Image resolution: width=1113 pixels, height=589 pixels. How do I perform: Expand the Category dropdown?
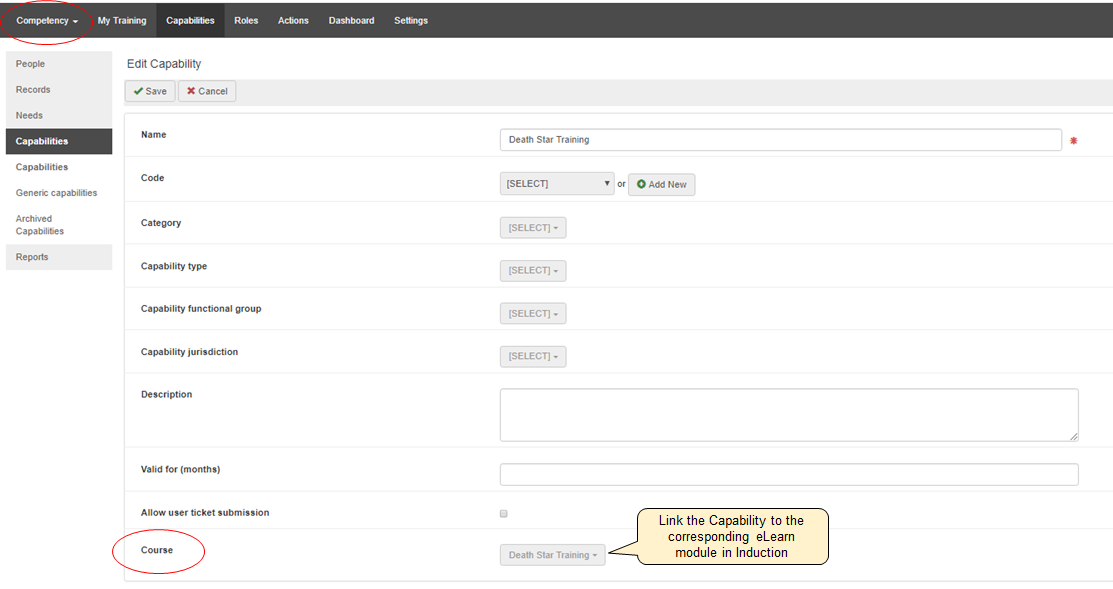pos(533,228)
